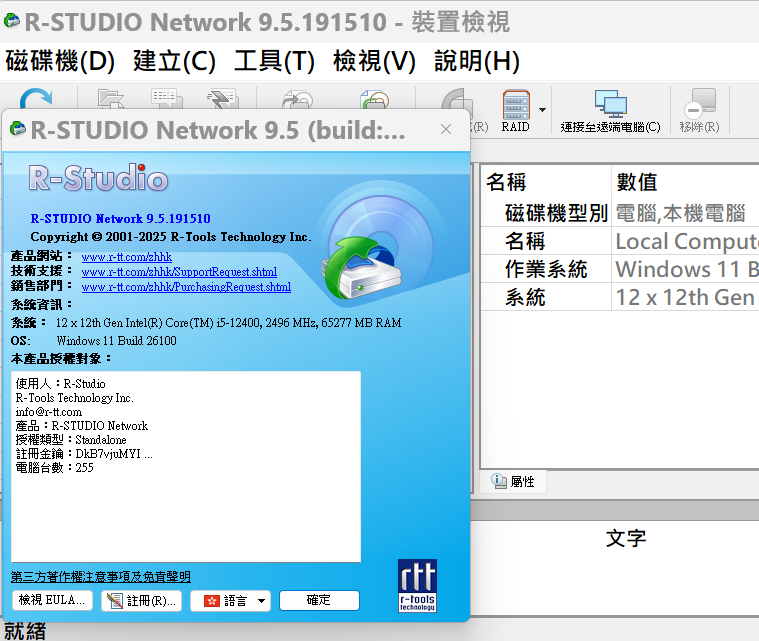Open the 磁碟機(D) menu
759x641 pixels.
click(60, 61)
